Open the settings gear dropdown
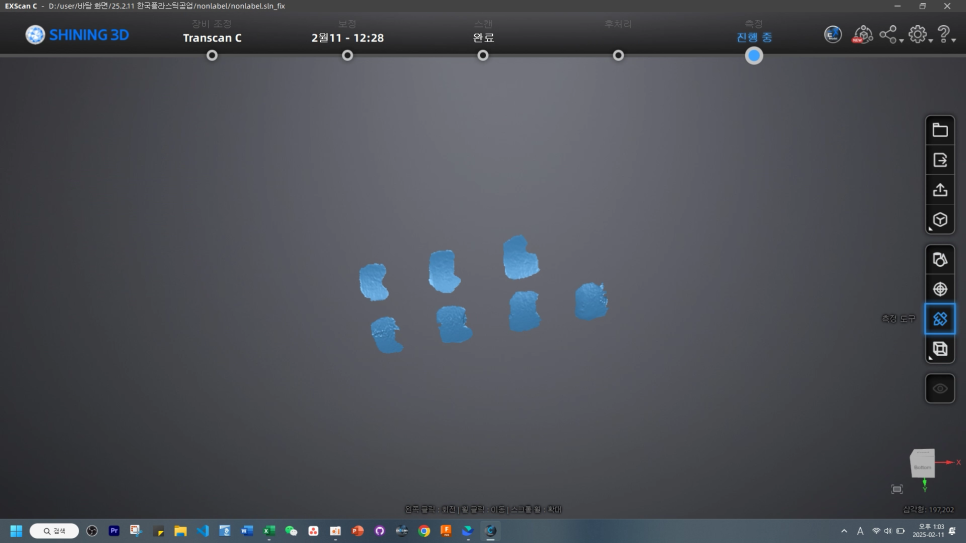Image resolution: width=966 pixels, height=543 pixels. click(920, 35)
